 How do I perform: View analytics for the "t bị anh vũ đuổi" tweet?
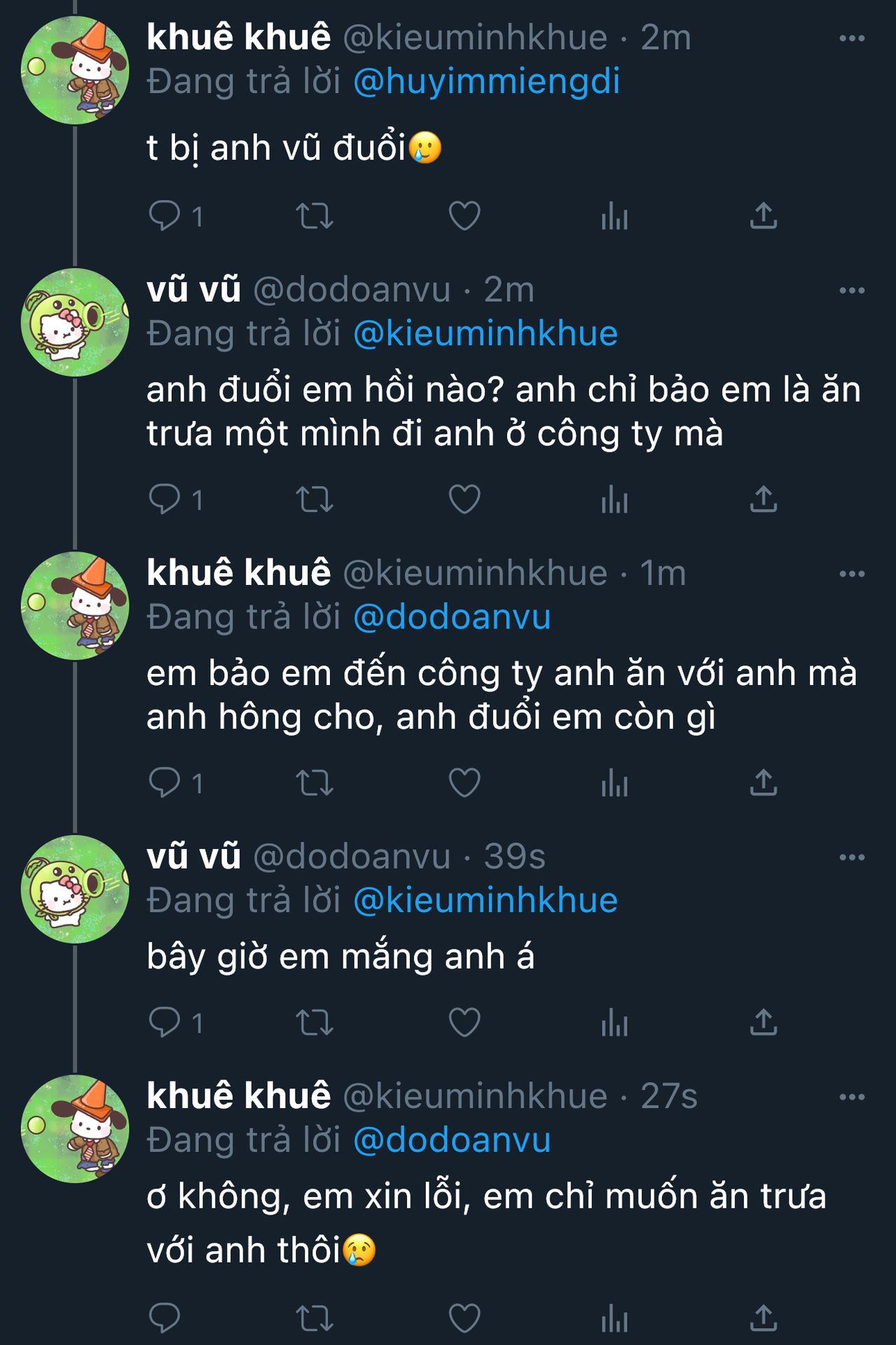click(614, 216)
